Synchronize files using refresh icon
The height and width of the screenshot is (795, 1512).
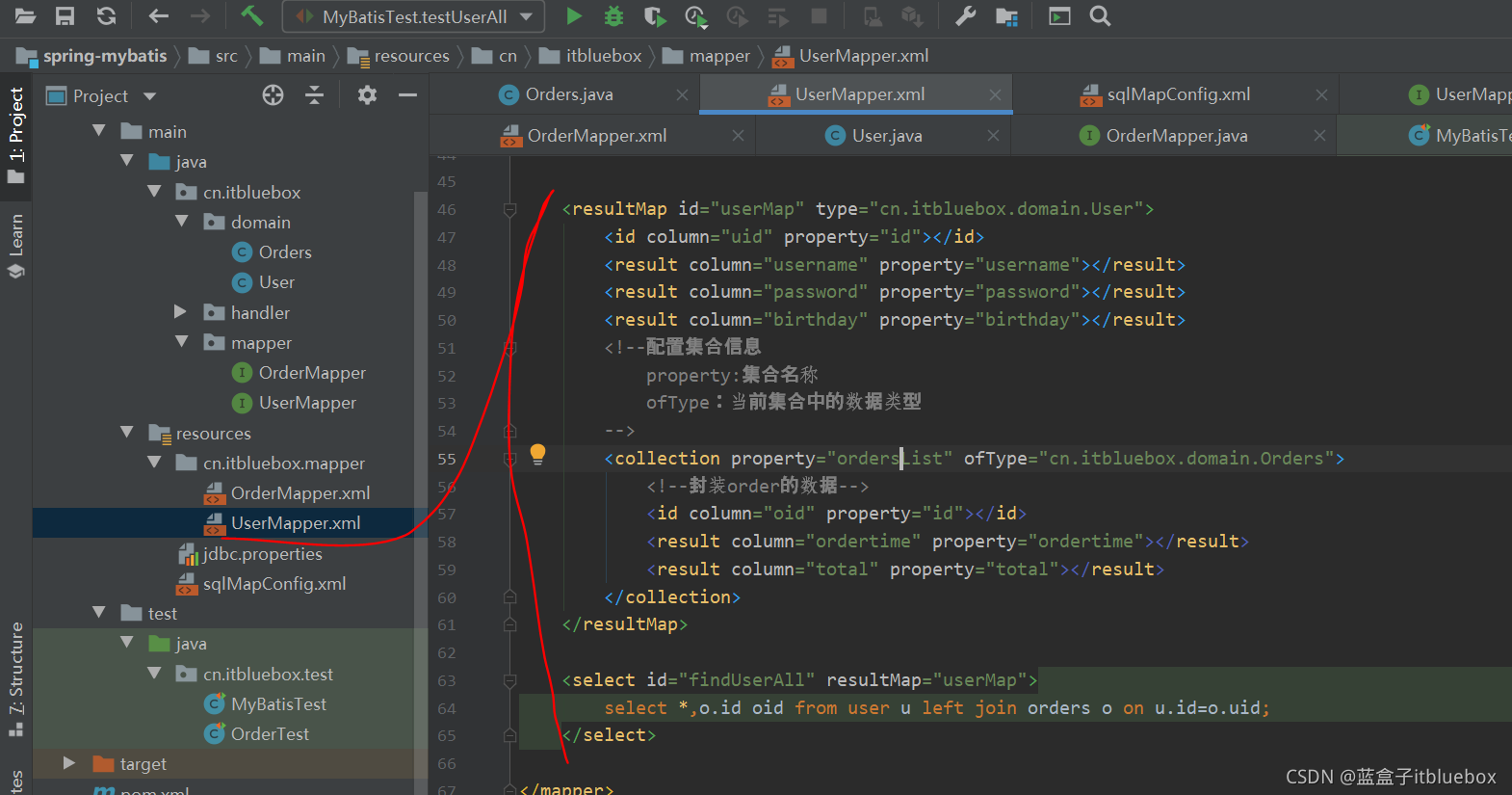pyautogui.click(x=106, y=15)
